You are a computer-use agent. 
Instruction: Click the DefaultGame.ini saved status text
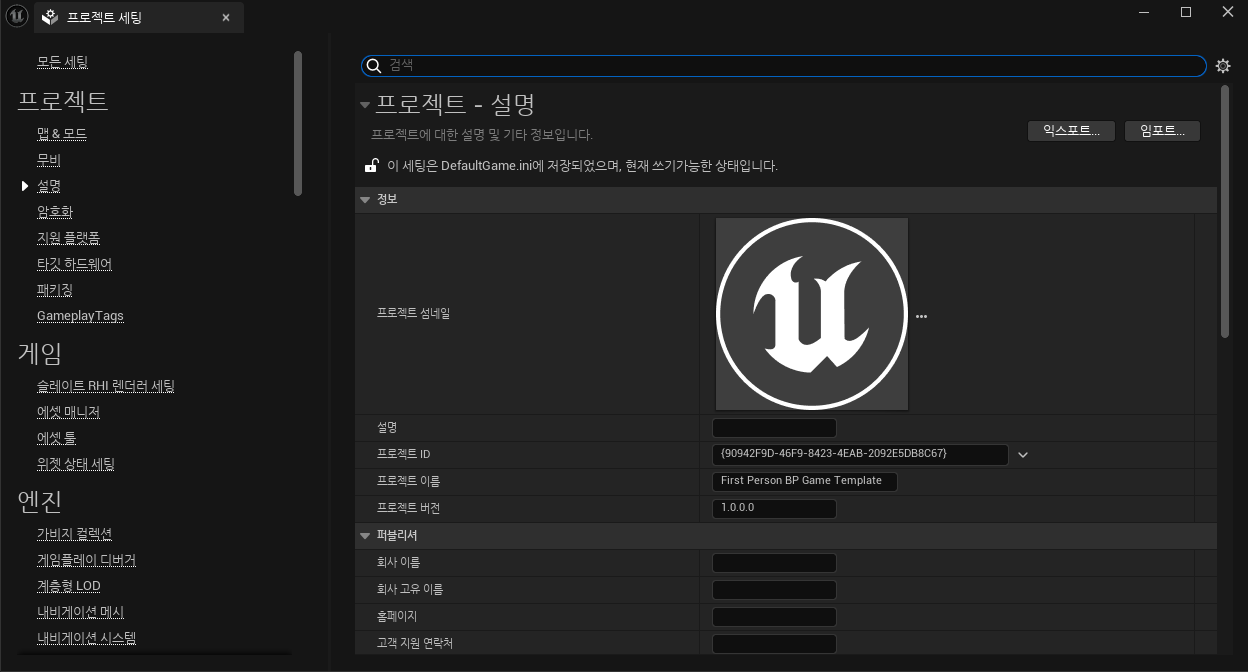pyautogui.click(x=582, y=166)
